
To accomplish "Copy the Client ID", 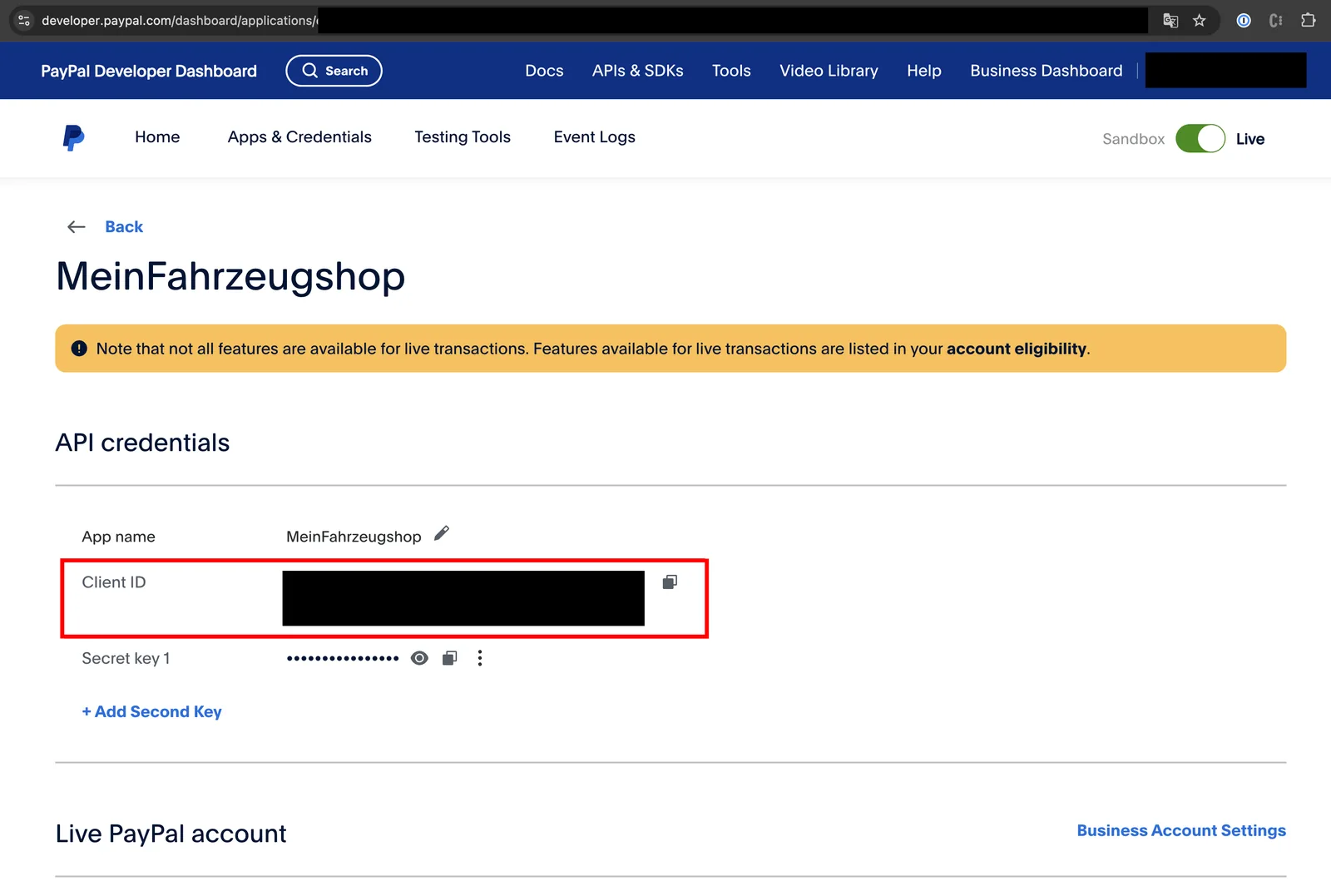I will click(670, 582).
